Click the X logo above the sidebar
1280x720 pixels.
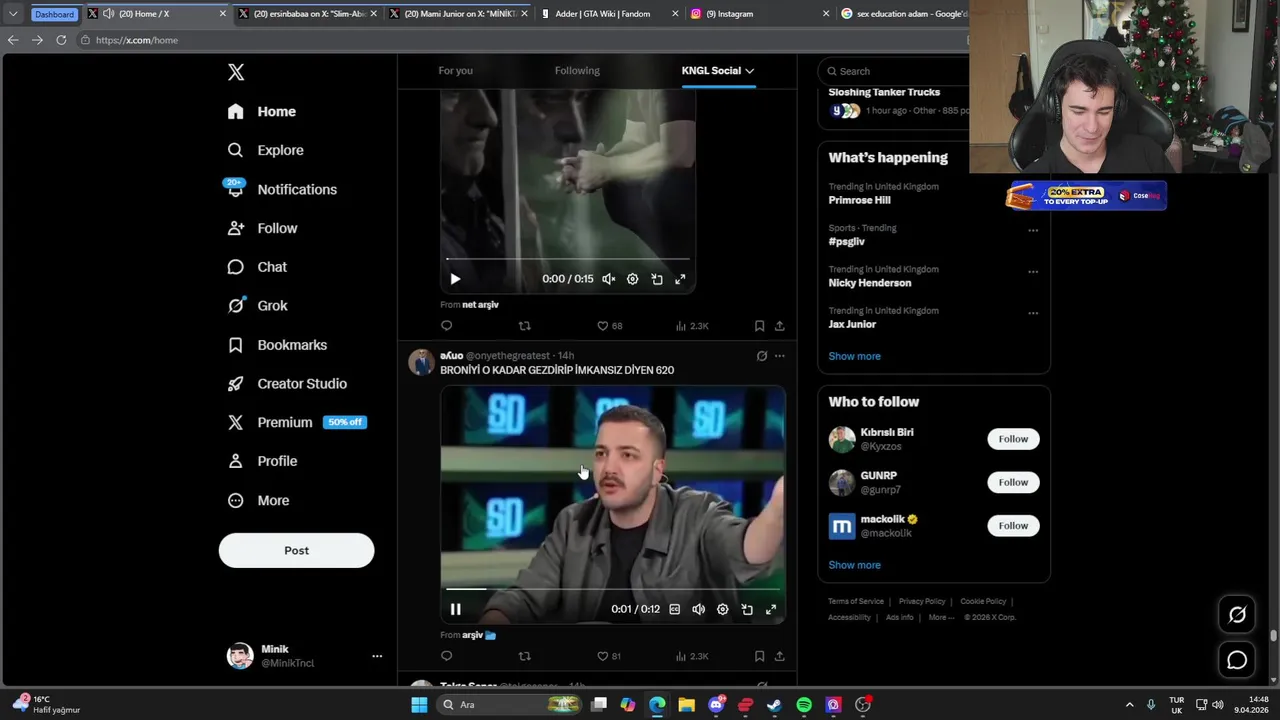[236, 72]
